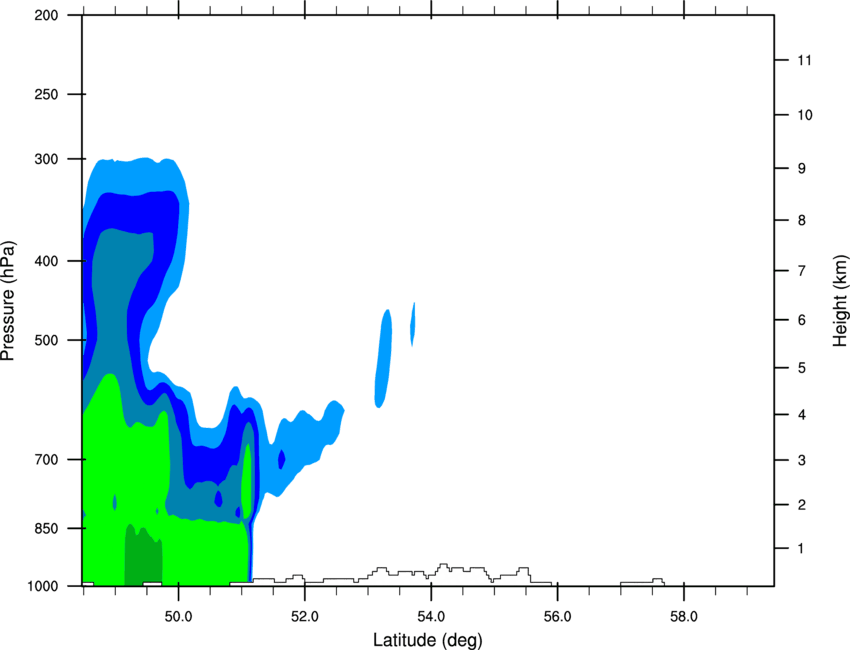Click the 'Pressure (hPa)' axis title
This screenshot has width=850, height=650.
coord(8,300)
